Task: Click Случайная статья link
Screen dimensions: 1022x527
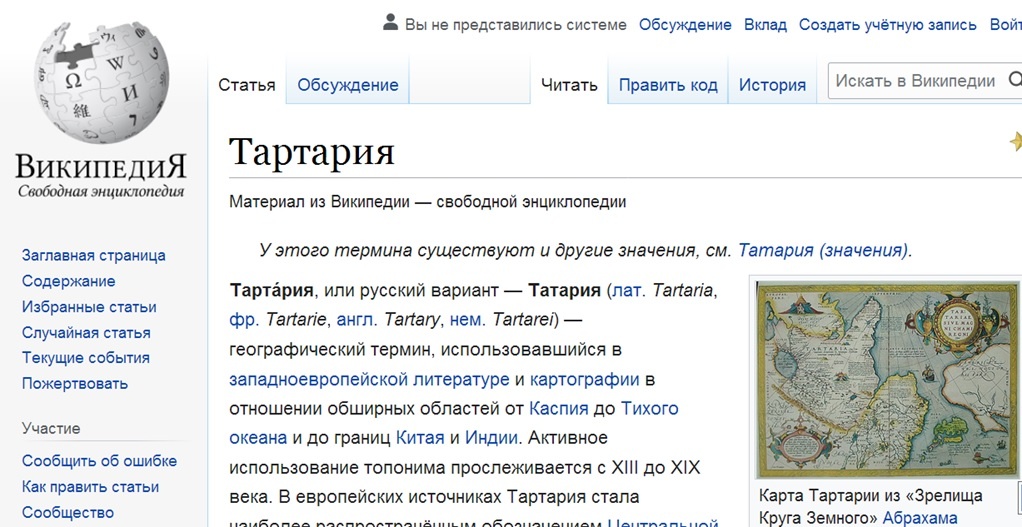Action: pyautogui.click(x=86, y=333)
